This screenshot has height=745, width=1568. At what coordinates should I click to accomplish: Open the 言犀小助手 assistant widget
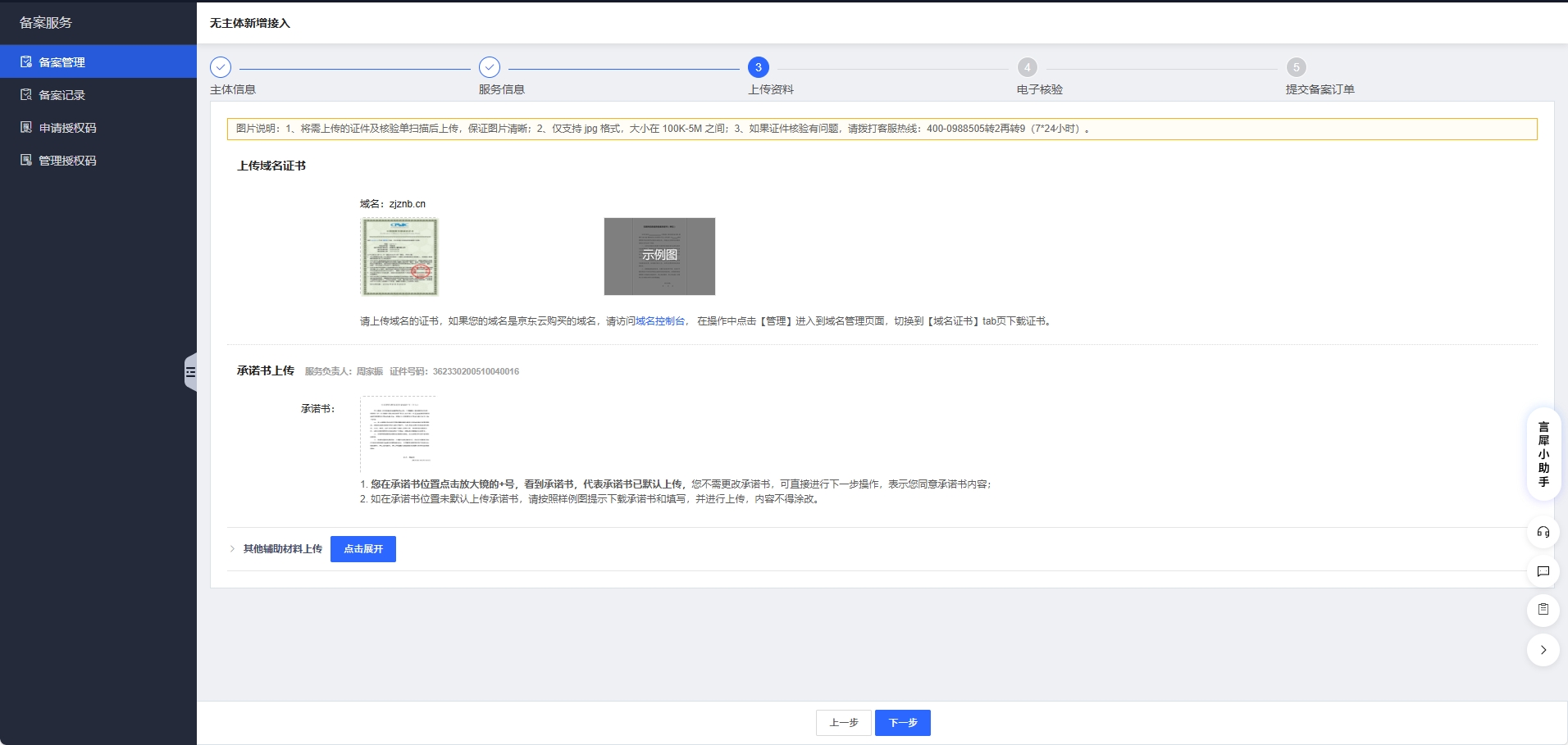point(1543,453)
